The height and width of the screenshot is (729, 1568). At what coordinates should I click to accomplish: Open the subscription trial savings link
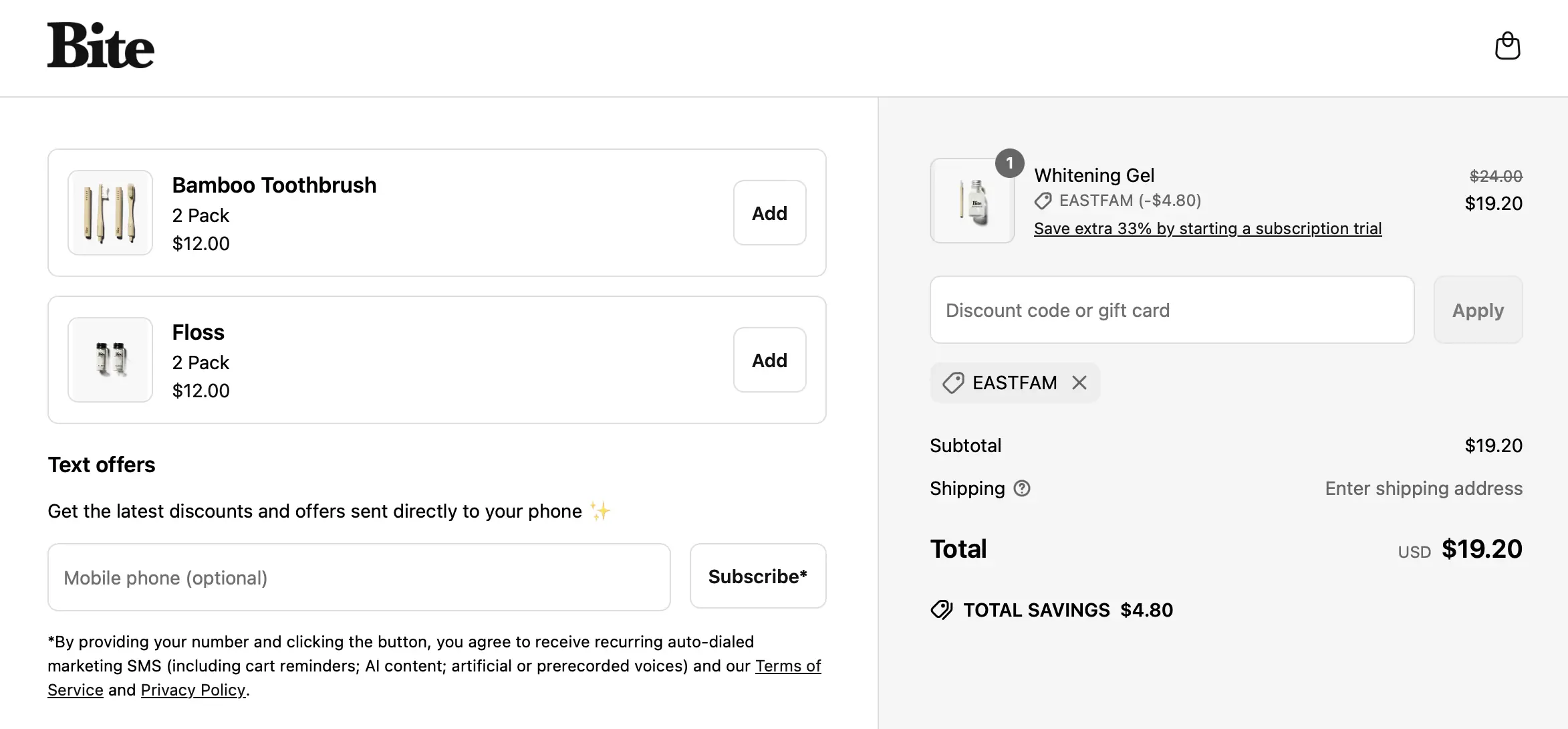point(1207,229)
